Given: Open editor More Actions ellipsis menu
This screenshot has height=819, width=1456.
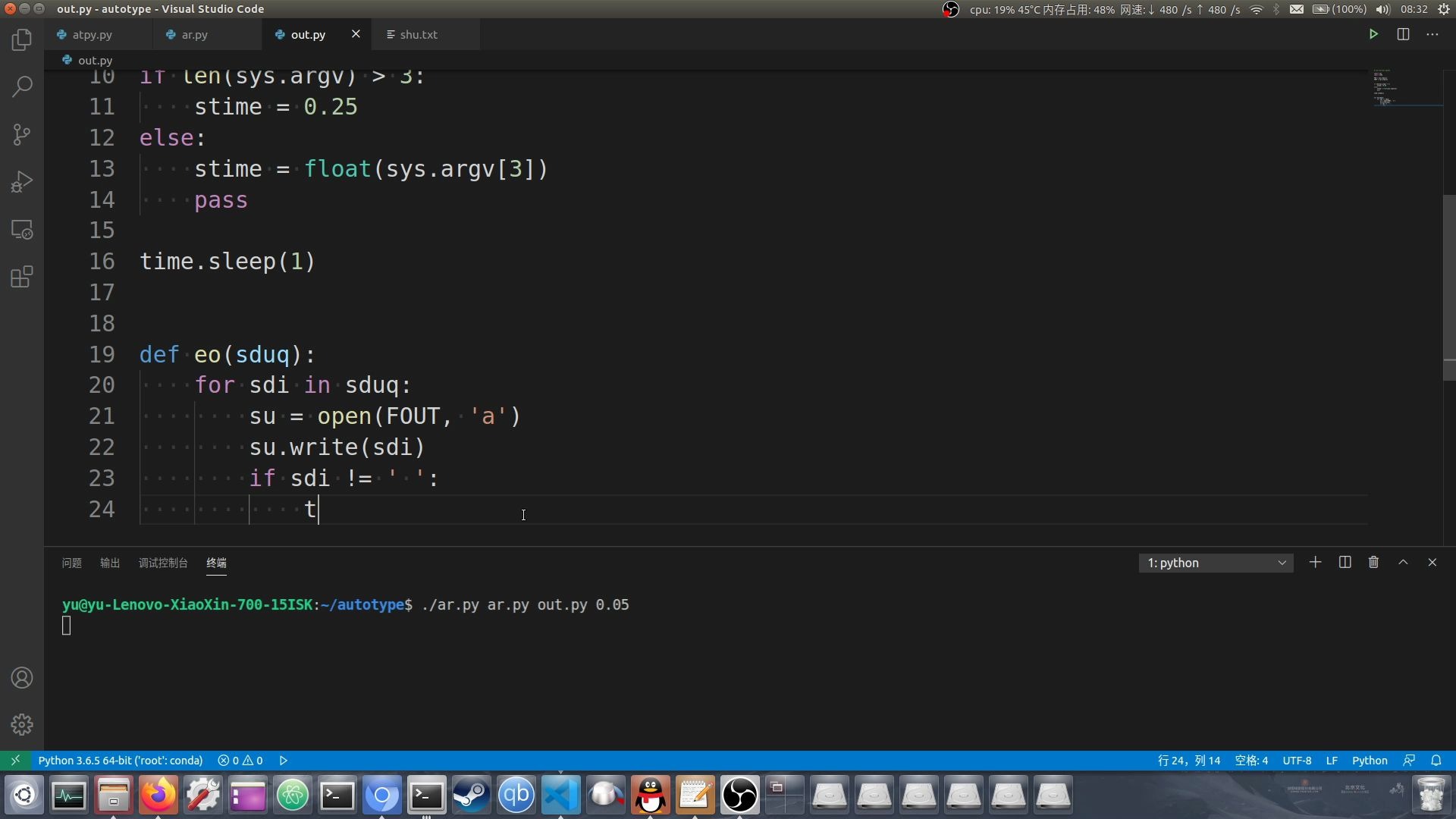Looking at the screenshot, I should (1432, 34).
